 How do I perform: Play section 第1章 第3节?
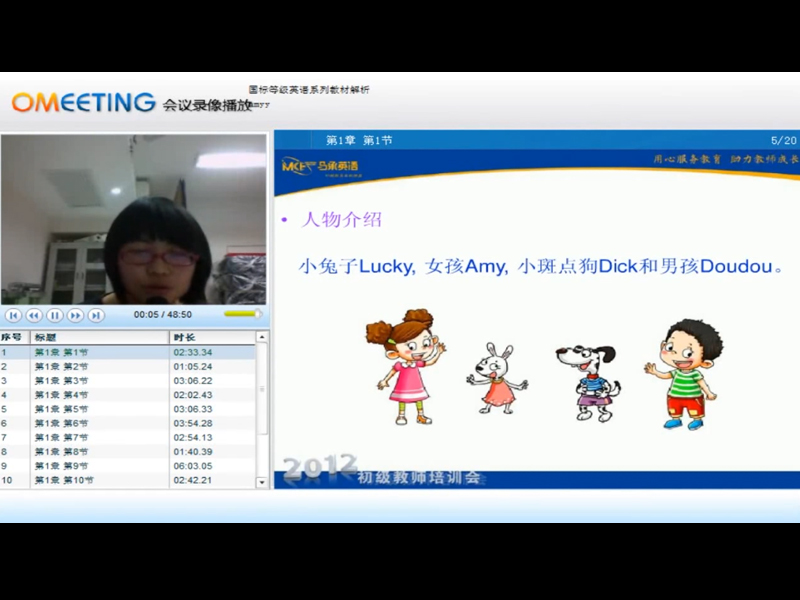click(62, 381)
